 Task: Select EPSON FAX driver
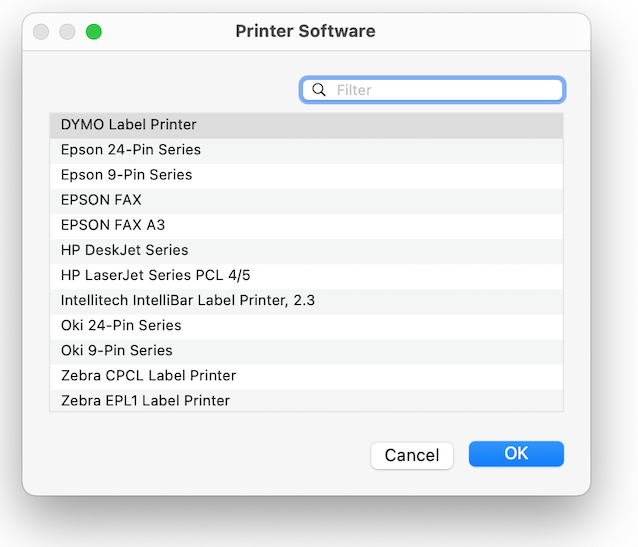point(306,201)
